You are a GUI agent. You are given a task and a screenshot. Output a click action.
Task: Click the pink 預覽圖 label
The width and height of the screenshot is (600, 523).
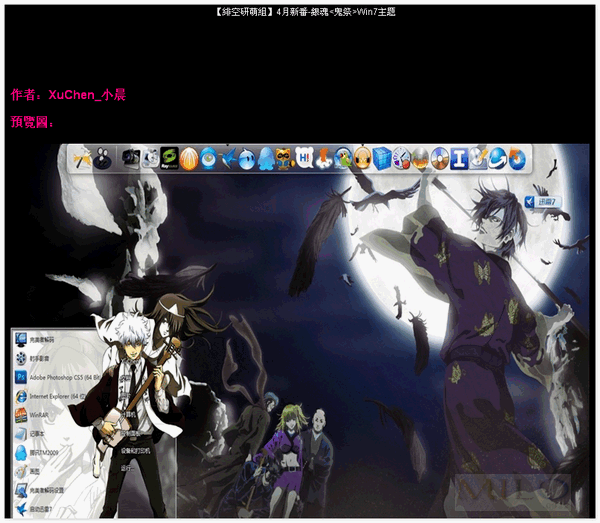click(32, 122)
